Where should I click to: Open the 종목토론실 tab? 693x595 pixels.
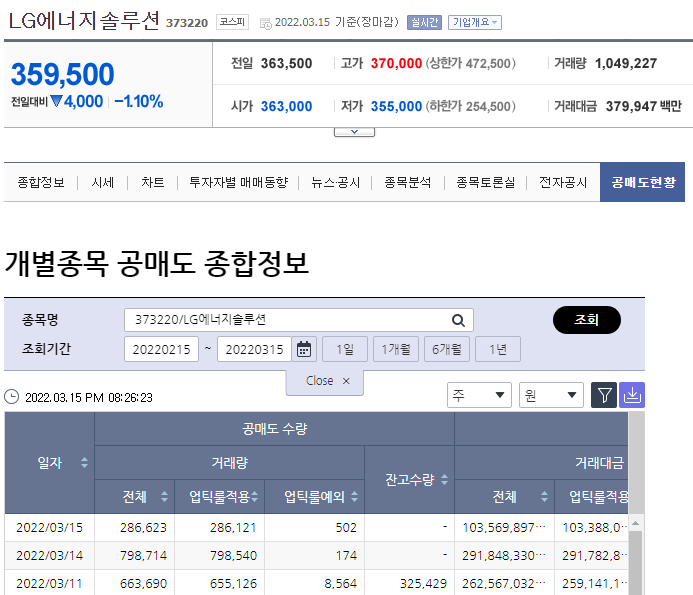[x=486, y=182]
